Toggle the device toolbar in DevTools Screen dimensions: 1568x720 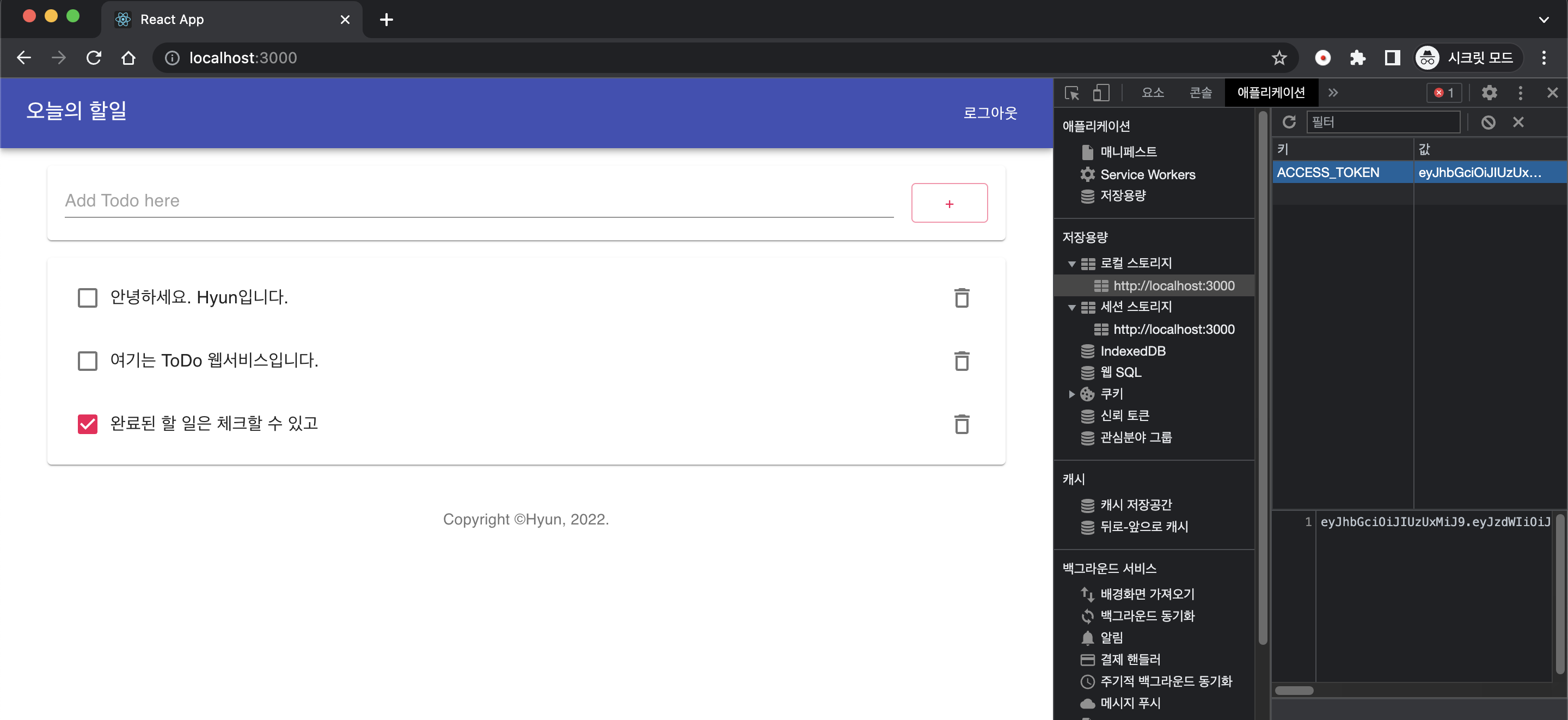coord(1101,93)
